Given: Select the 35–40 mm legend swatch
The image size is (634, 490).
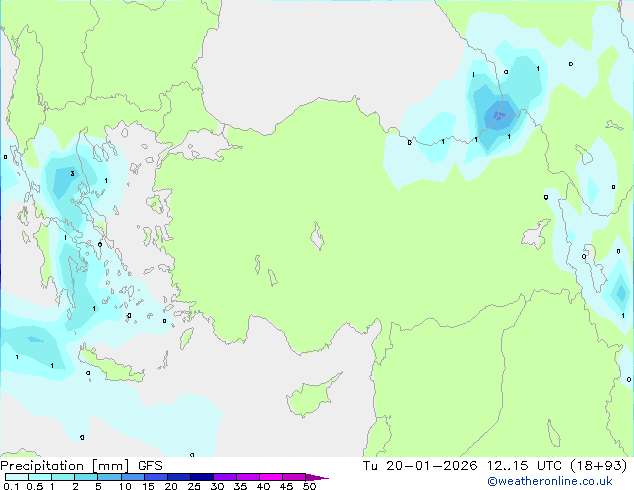Looking at the screenshot, I should click(247, 477).
